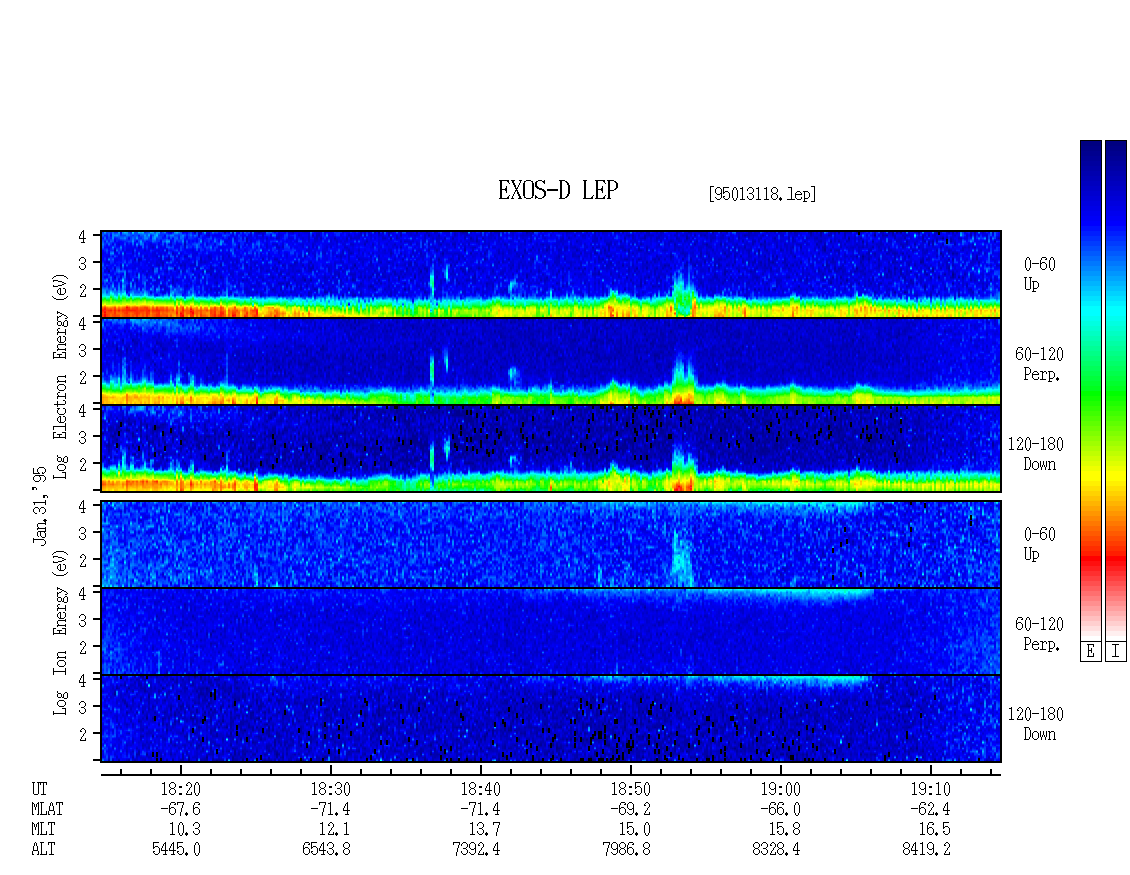Click the Log Ion Energy (eV) axis label
This screenshot has width=1130, height=875.
click(x=61, y=633)
